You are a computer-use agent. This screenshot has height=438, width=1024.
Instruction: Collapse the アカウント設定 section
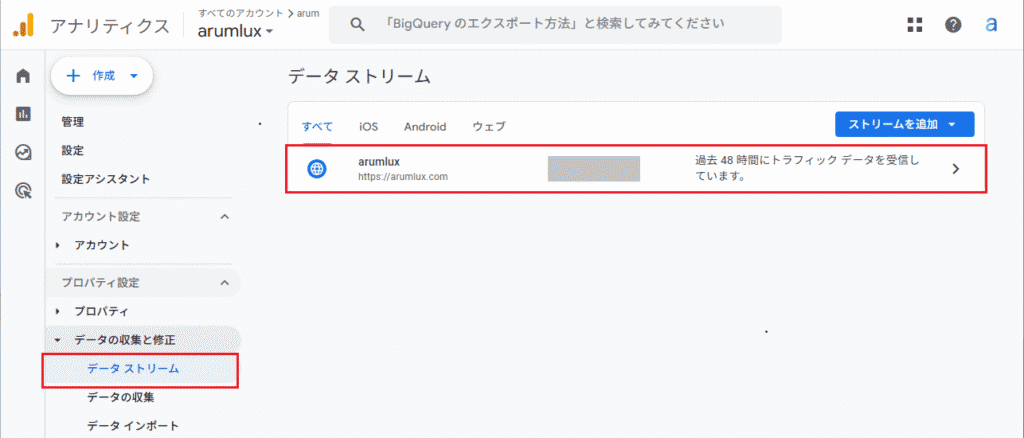click(x=225, y=217)
